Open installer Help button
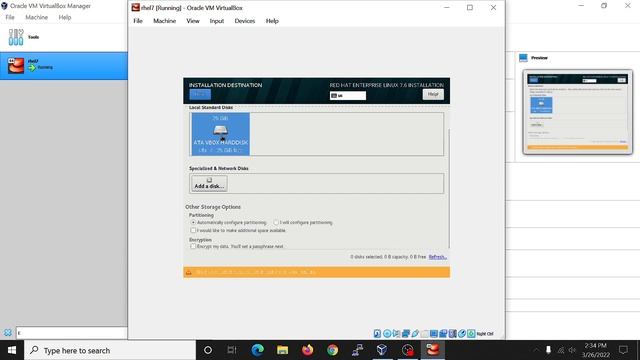Viewport: 640px width, 360px height. pyautogui.click(x=433, y=94)
